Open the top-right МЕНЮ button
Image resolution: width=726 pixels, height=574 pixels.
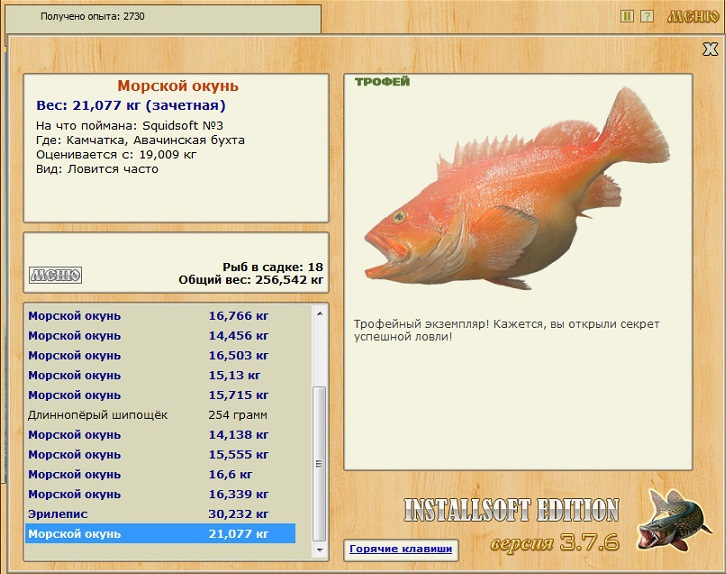coord(693,17)
